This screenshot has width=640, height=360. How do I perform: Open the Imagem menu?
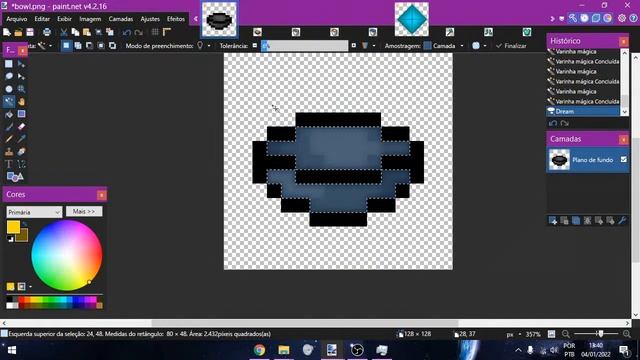(90, 19)
